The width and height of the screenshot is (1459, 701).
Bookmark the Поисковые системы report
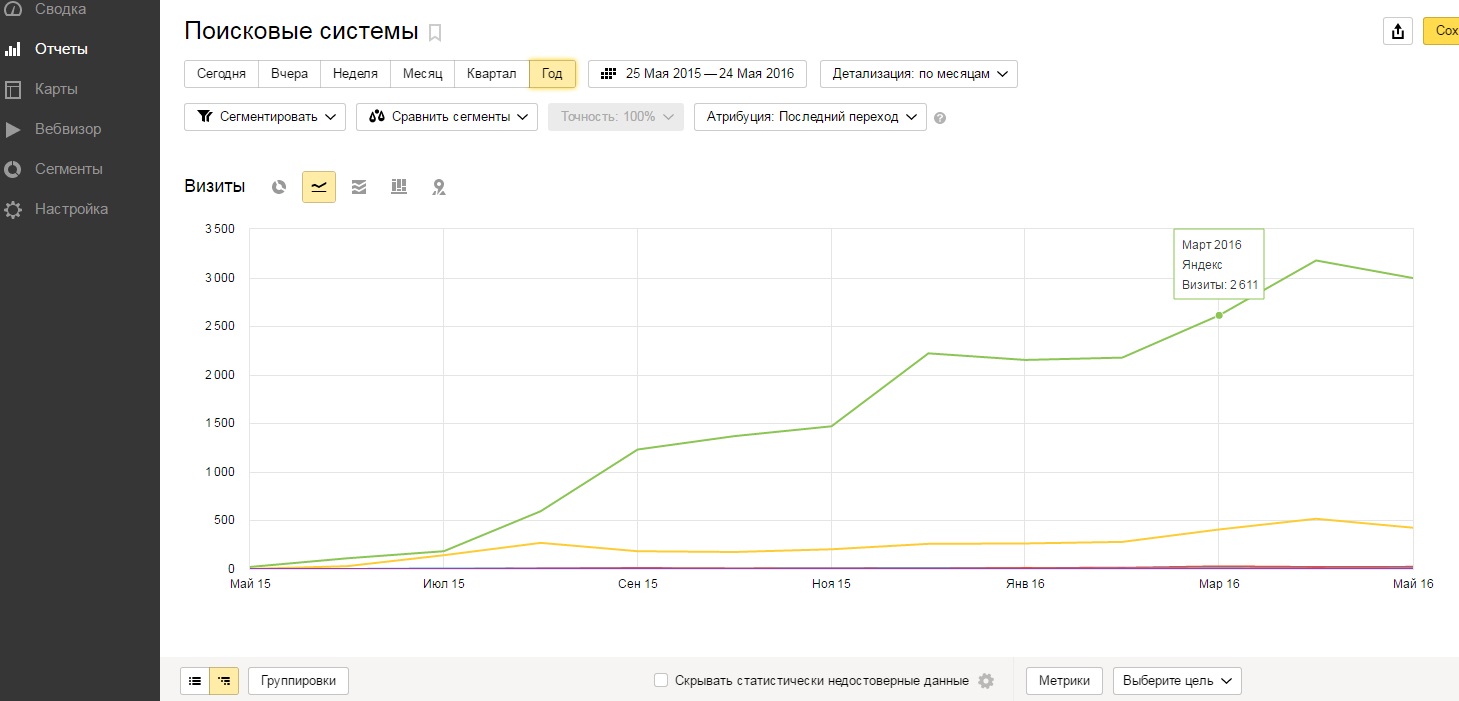[435, 33]
